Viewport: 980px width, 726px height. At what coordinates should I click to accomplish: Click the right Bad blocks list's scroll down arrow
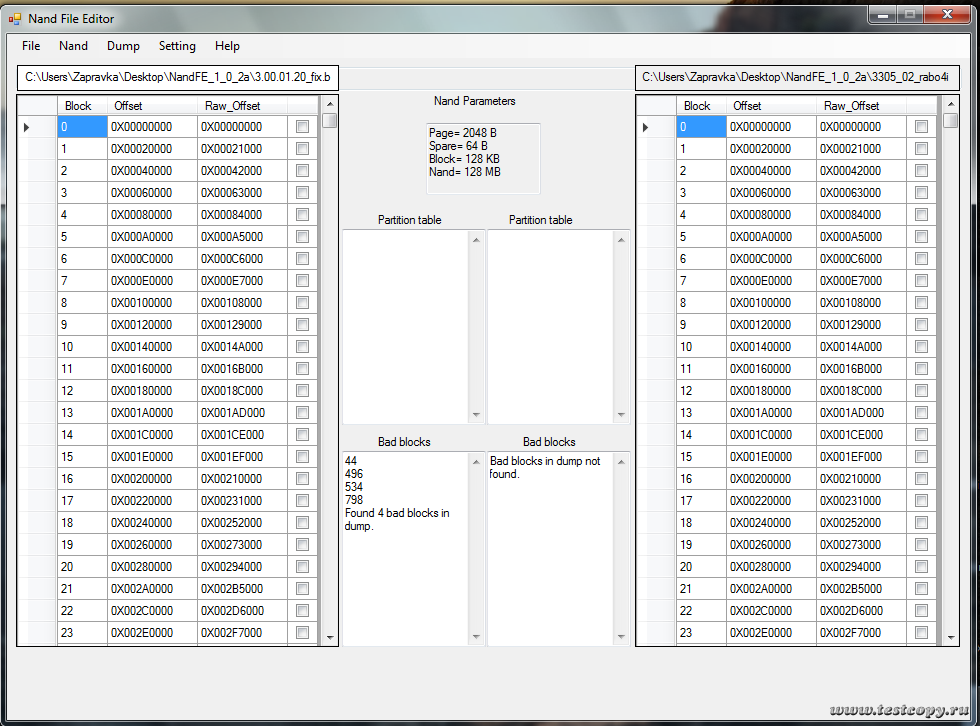tap(622, 637)
